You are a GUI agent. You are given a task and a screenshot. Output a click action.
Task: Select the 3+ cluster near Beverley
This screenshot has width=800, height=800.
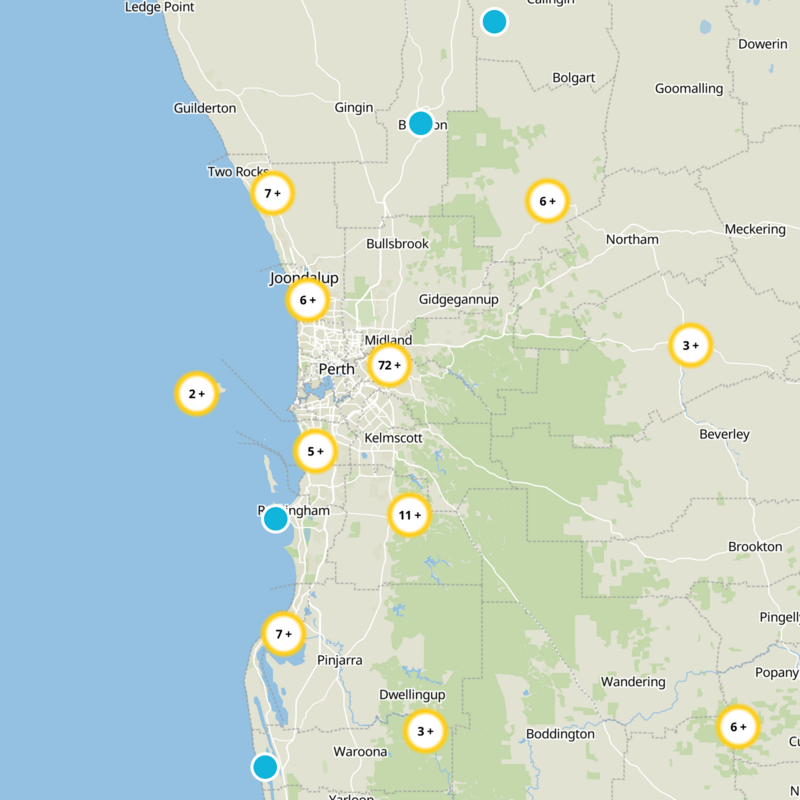tap(688, 343)
